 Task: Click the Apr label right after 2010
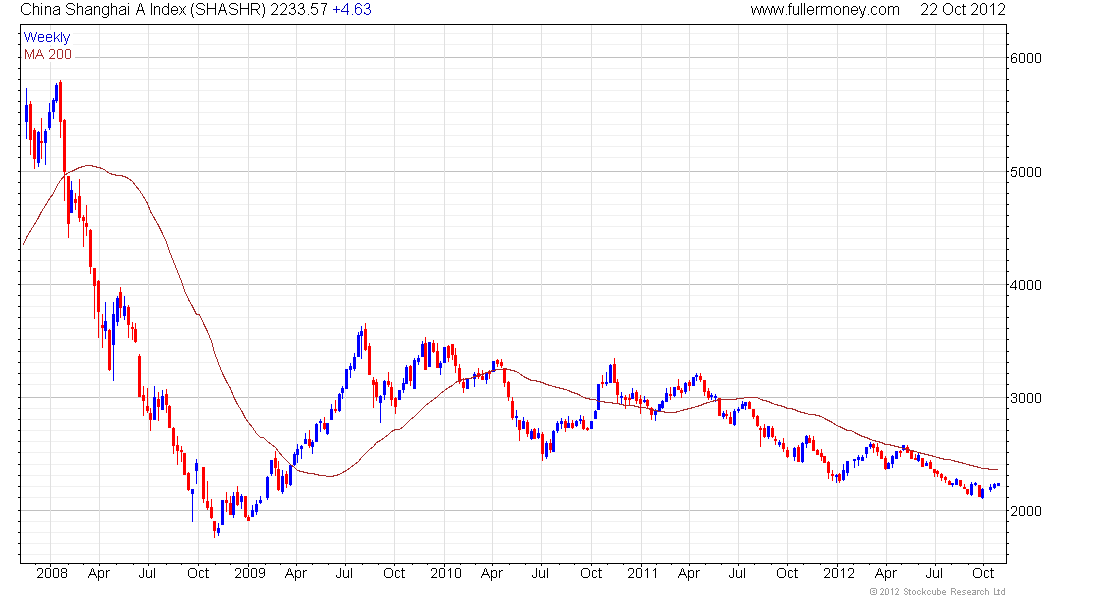tap(492, 573)
